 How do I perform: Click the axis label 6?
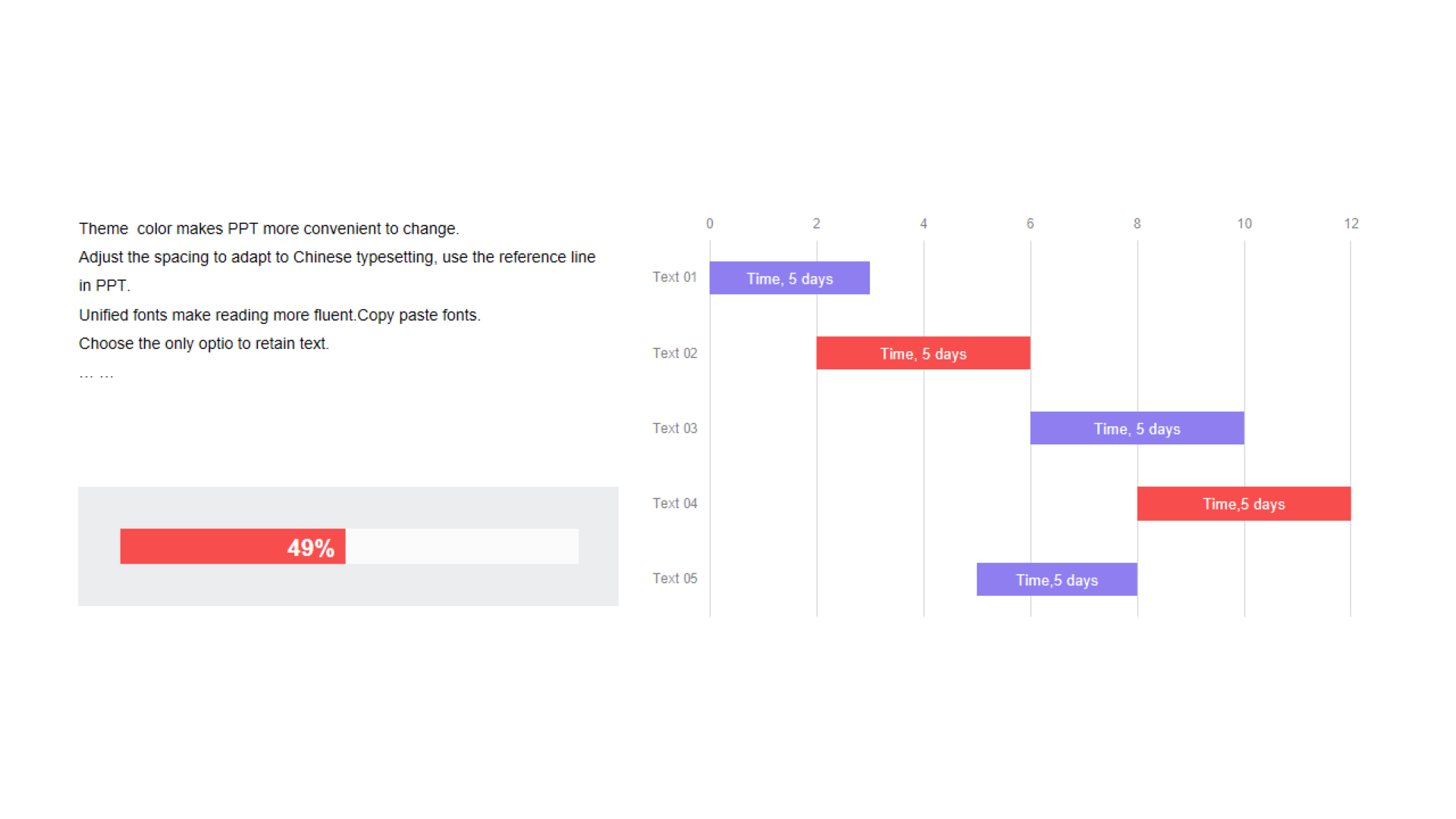pos(1030,224)
